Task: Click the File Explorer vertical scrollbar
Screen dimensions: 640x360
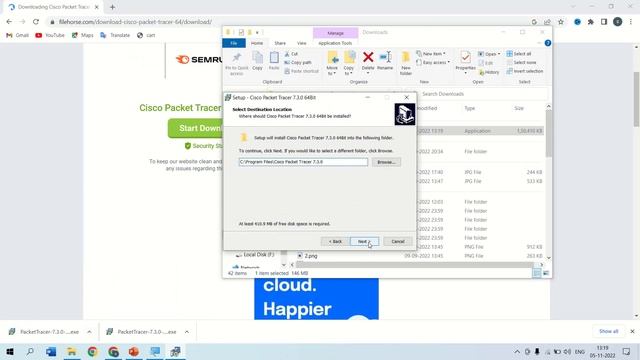Action: click(549, 134)
